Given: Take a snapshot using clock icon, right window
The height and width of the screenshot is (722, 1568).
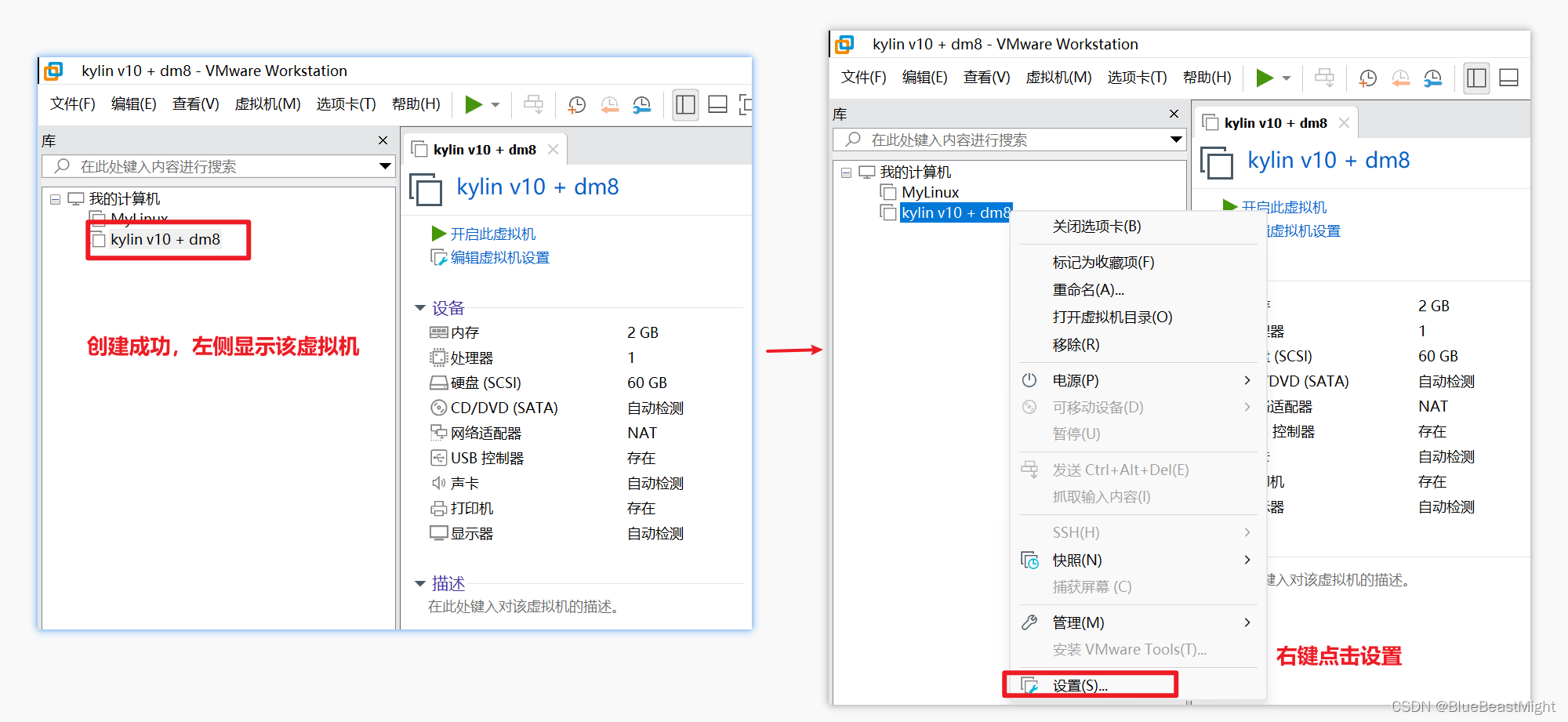Looking at the screenshot, I should point(1368,78).
